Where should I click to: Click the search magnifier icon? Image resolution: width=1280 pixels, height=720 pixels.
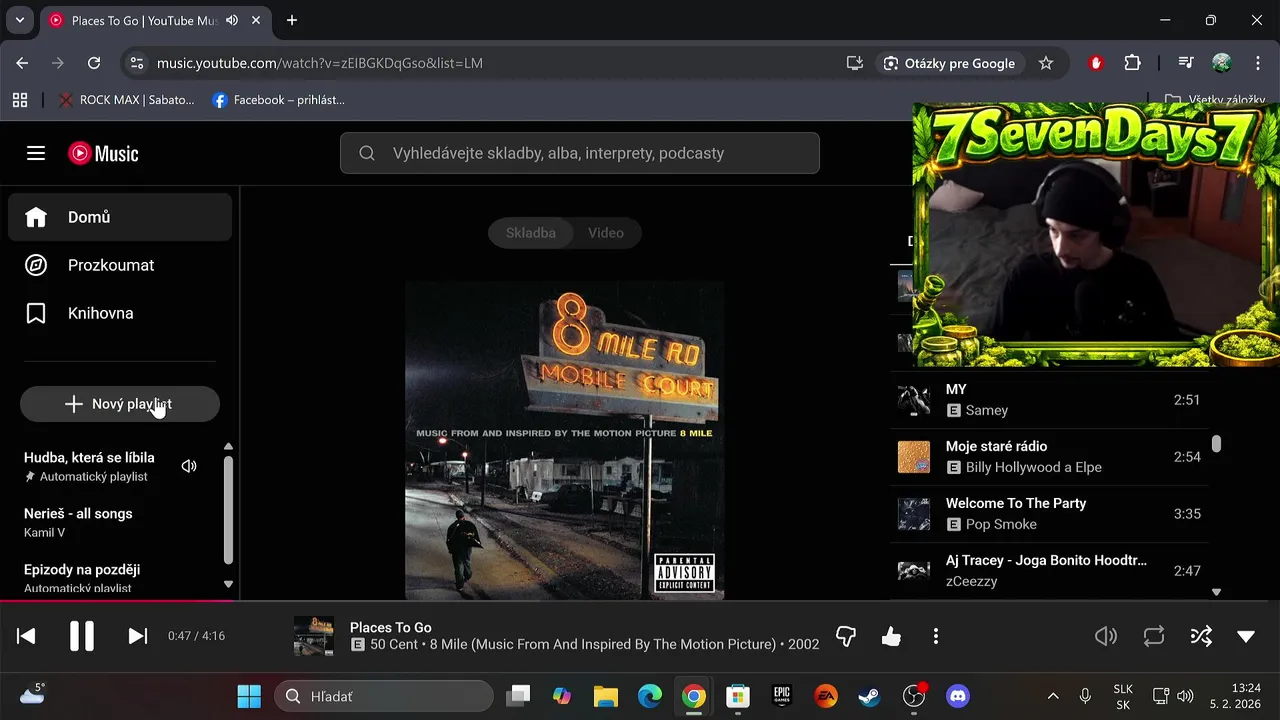click(367, 153)
